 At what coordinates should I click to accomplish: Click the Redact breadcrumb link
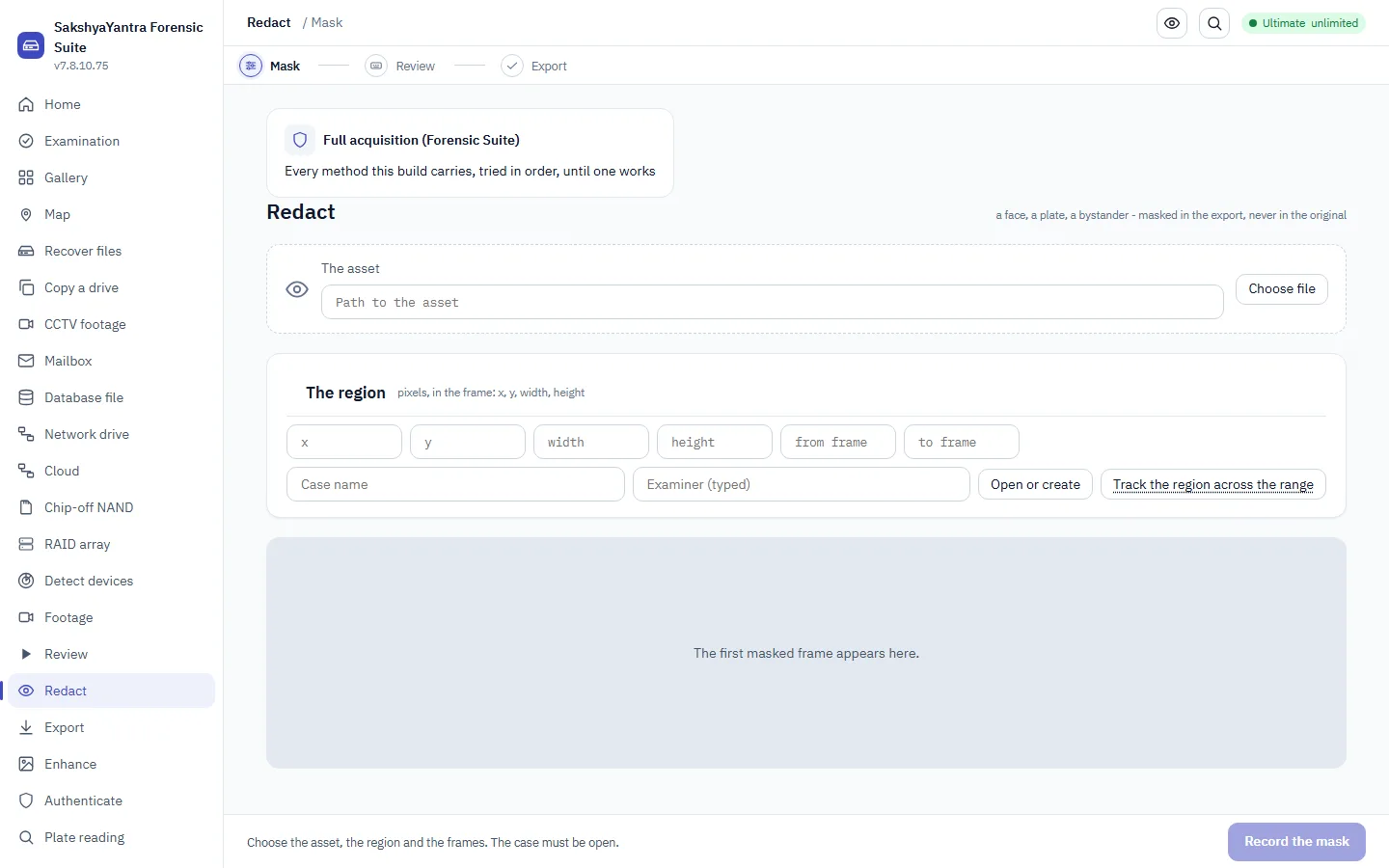pyautogui.click(x=268, y=22)
